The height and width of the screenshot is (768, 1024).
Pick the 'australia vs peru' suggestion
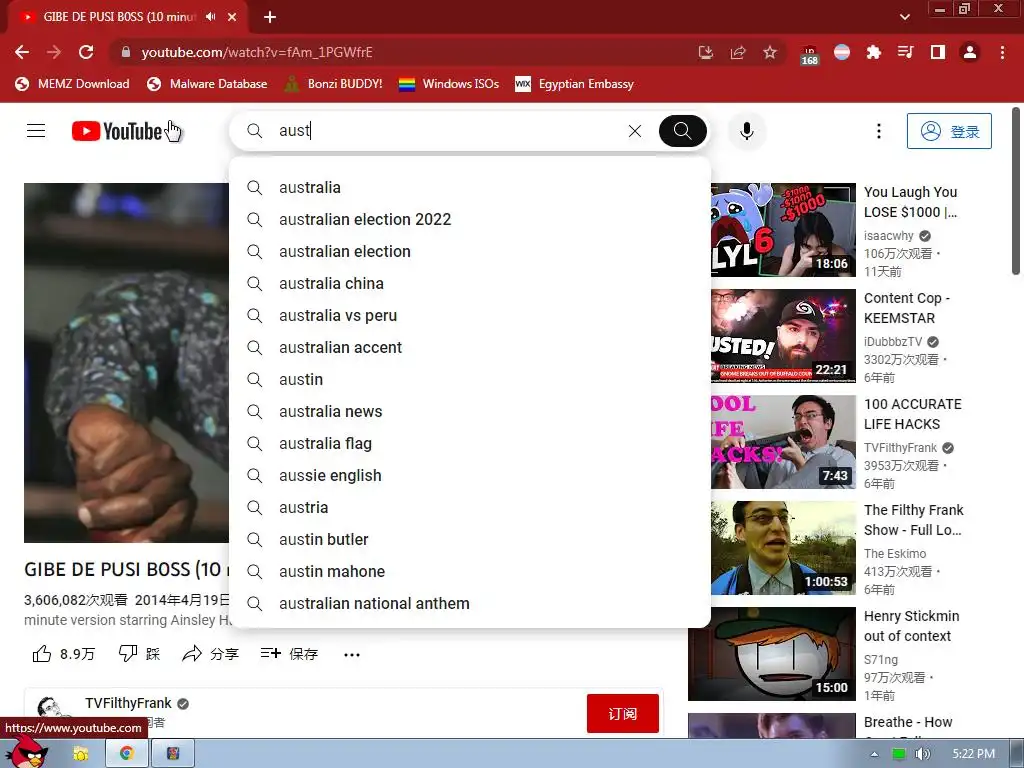click(470, 315)
